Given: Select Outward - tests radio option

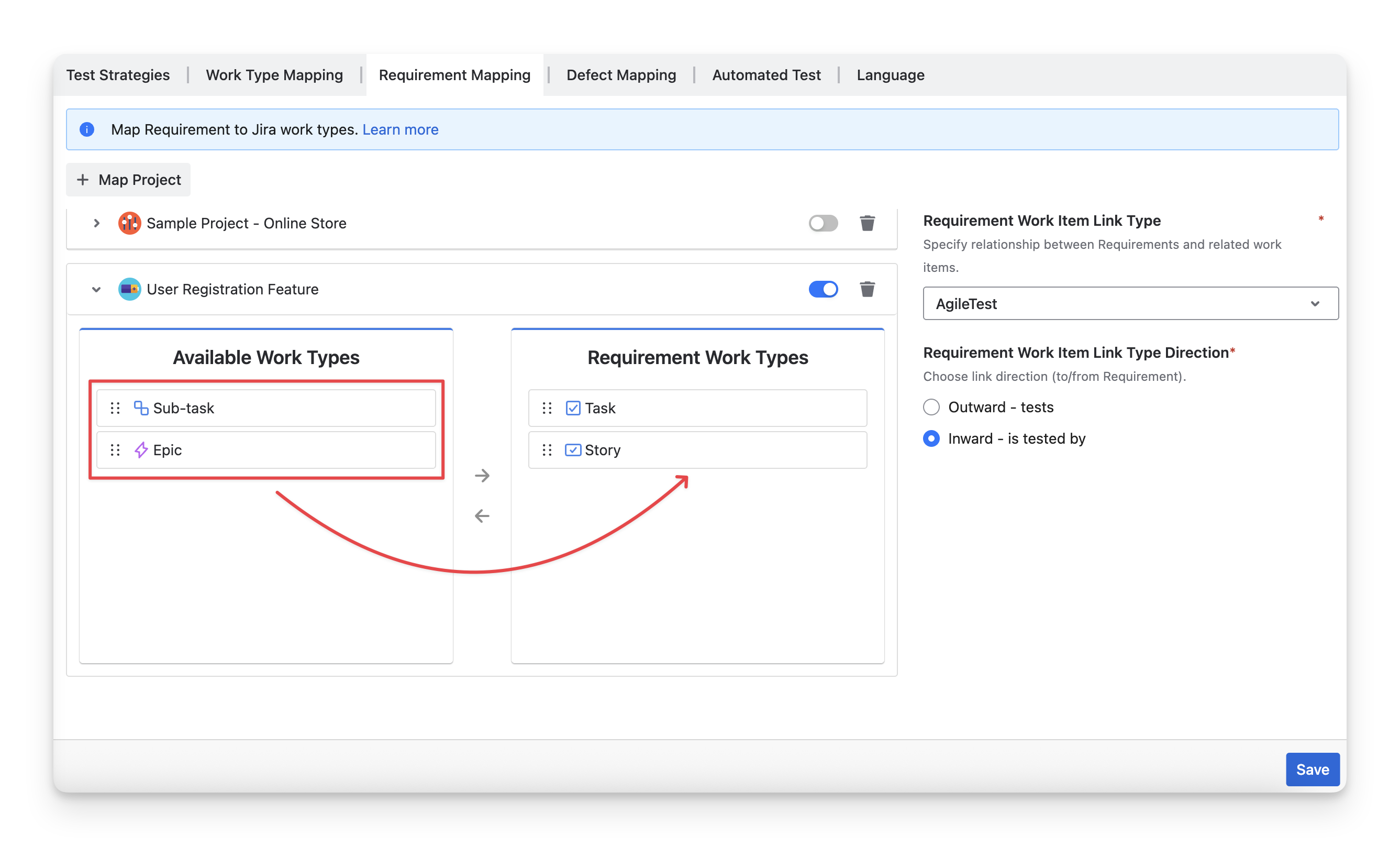Looking at the screenshot, I should (x=931, y=407).
